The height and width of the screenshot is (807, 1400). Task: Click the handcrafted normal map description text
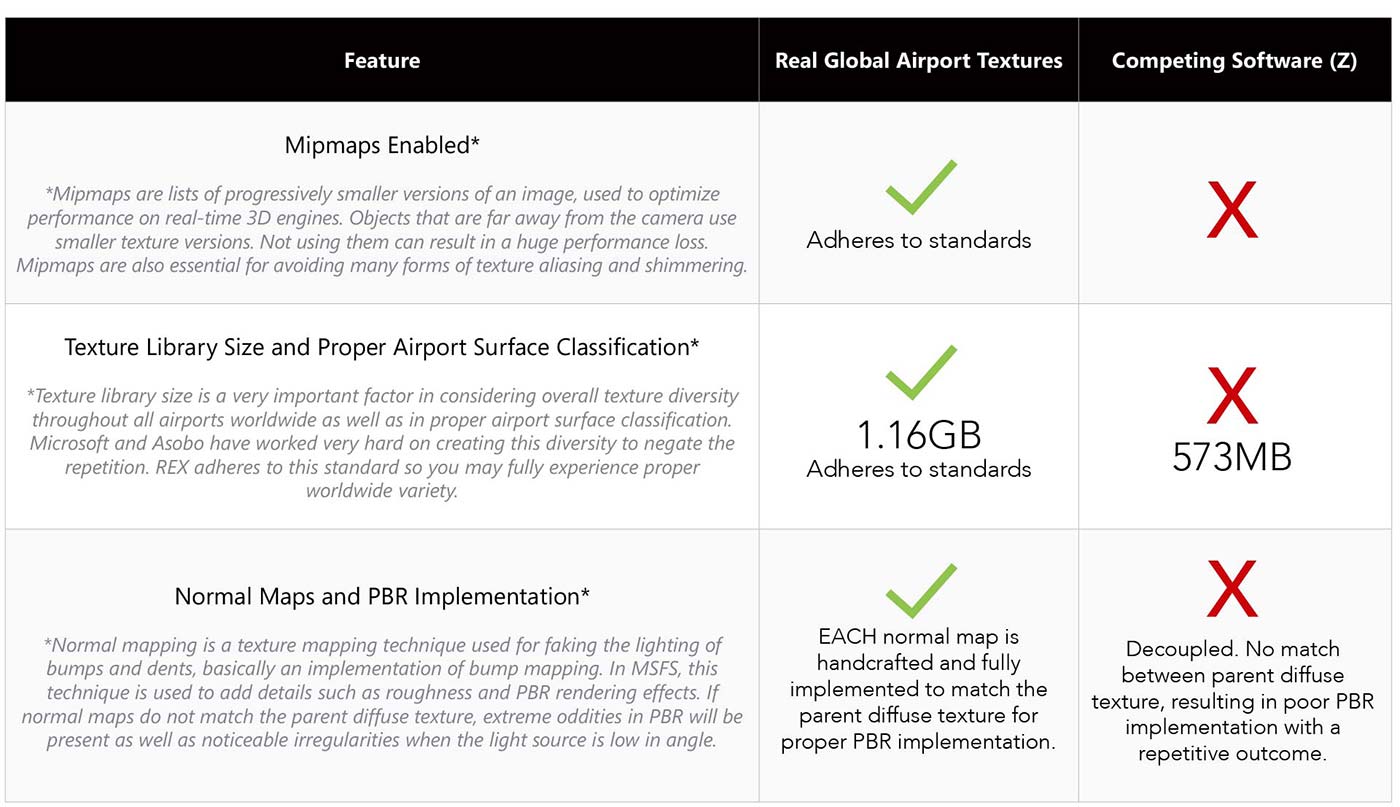coord(919,689)
